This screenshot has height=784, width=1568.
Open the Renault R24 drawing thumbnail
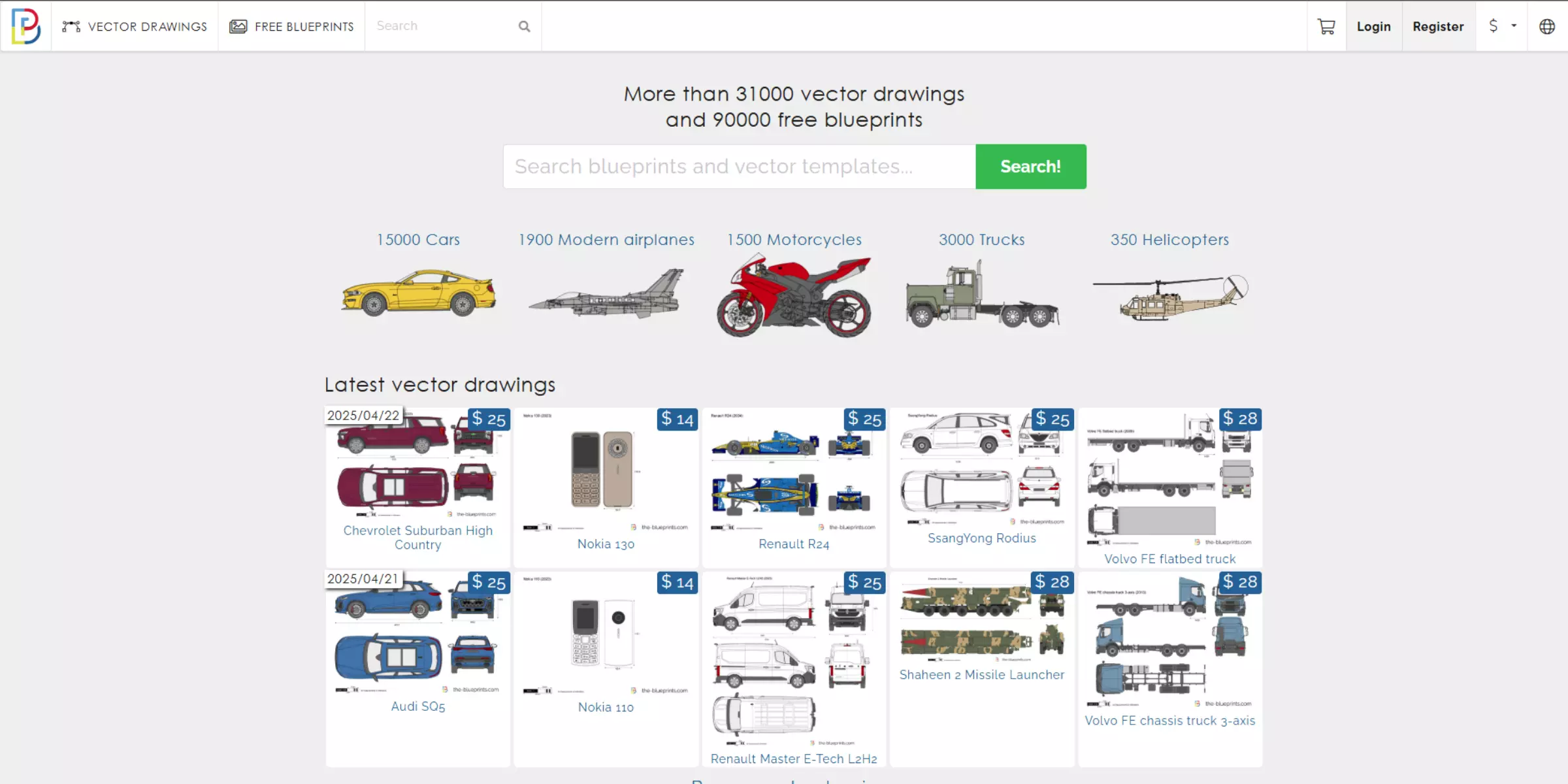794,470
